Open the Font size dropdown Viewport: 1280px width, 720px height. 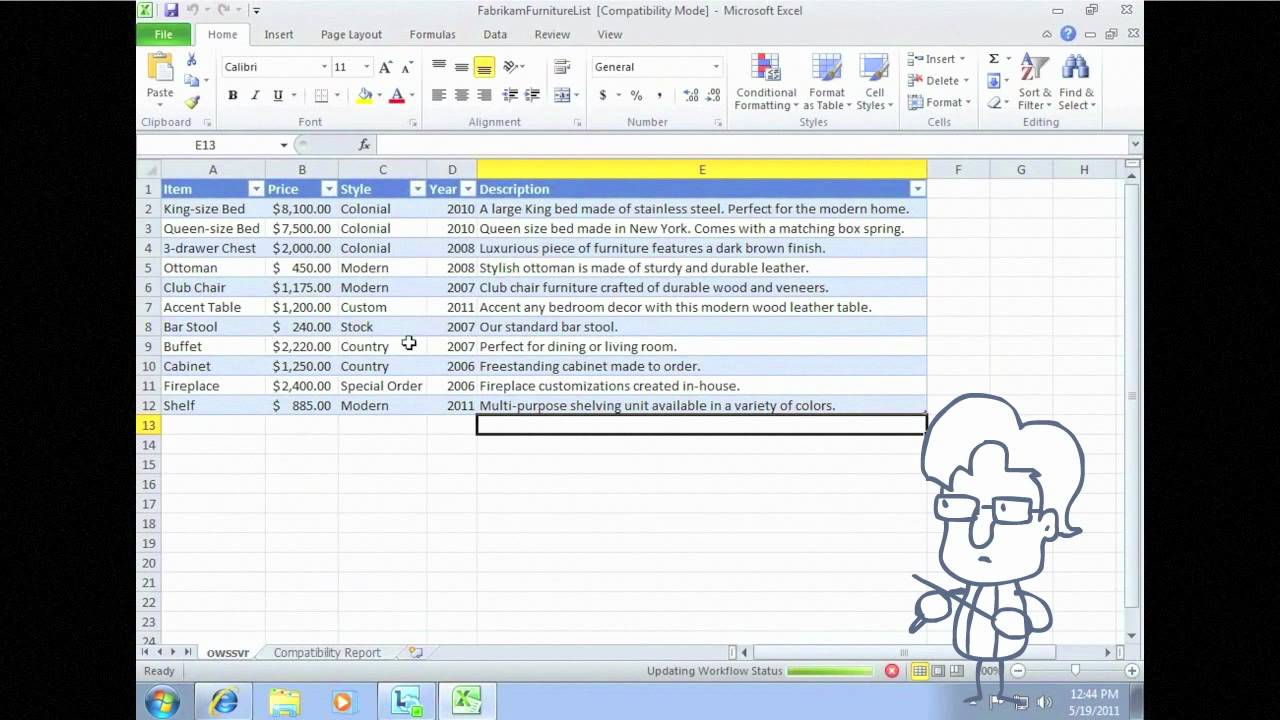366,67
